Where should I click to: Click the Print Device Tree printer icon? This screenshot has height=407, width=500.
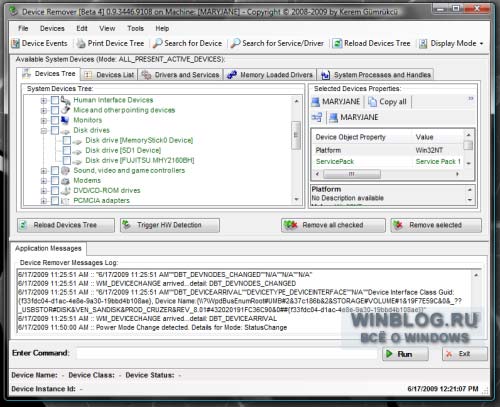coord(81,43)
